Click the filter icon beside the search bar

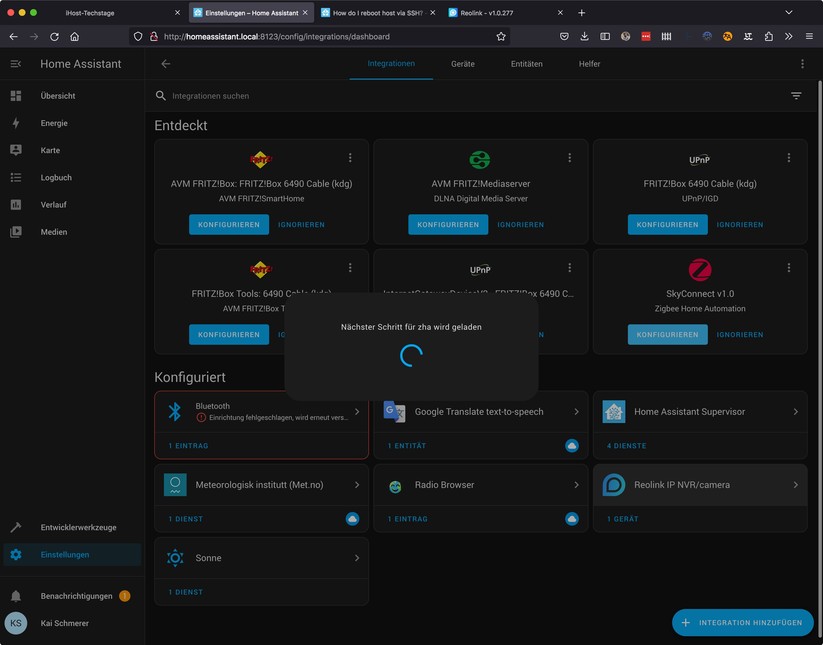tap(795, 95)
